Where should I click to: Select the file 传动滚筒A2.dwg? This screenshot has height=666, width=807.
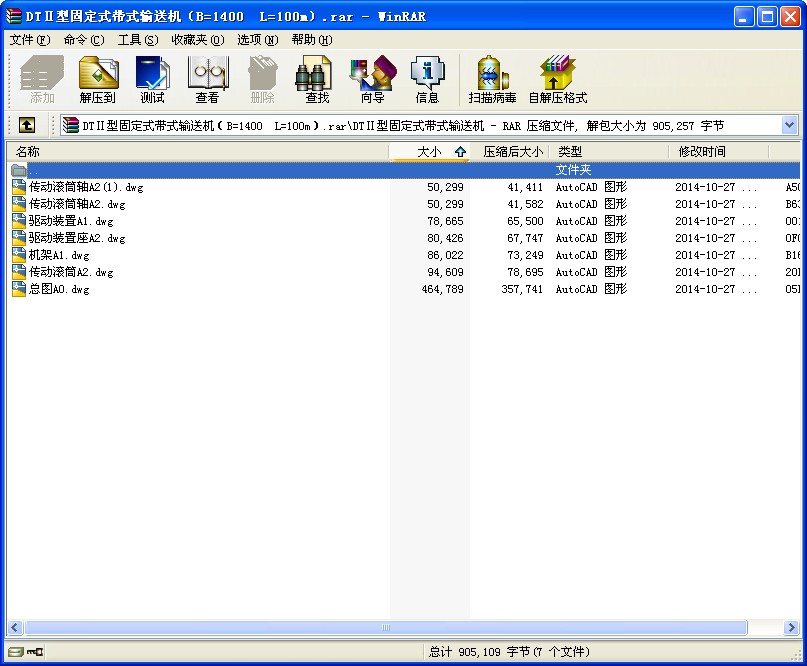tap(71, 272)
